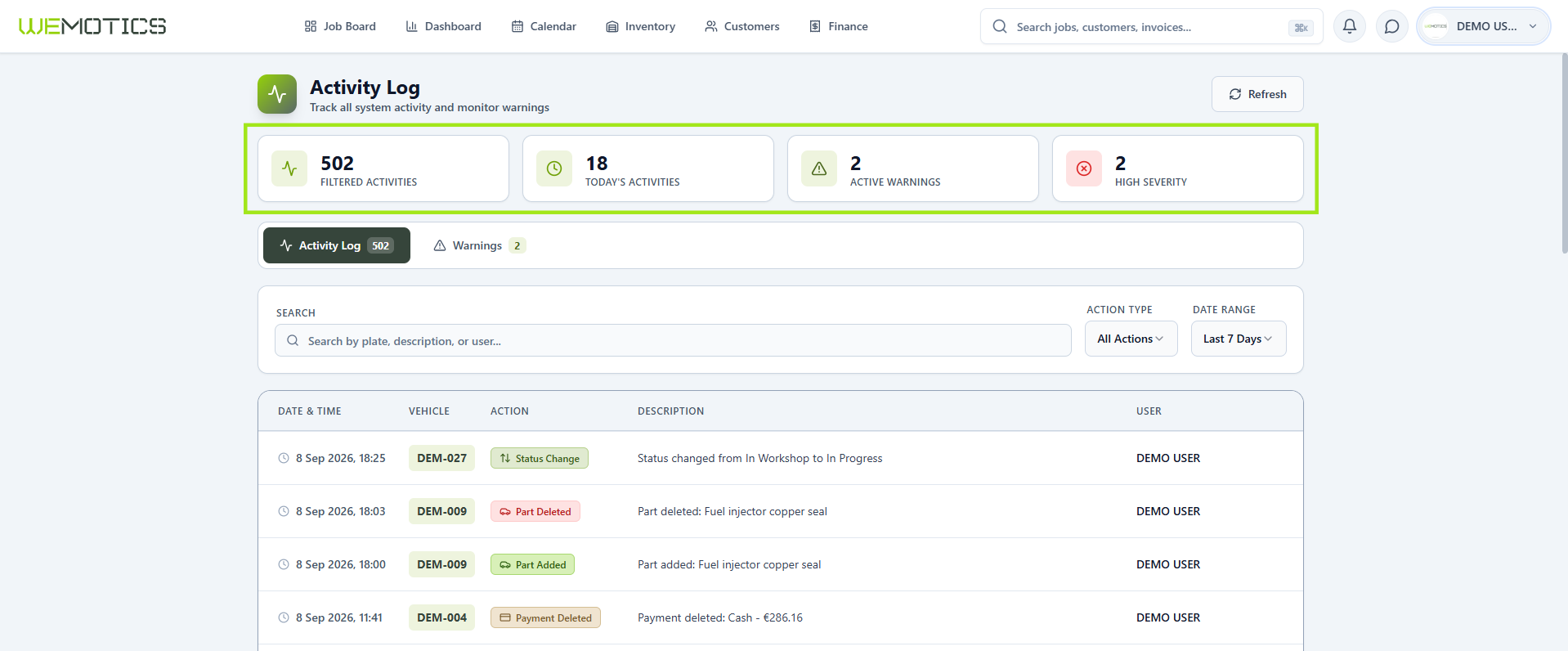1568x651 pixels.
Task: Click the DEM-004 vehicle plate
Action: (441, 617)
